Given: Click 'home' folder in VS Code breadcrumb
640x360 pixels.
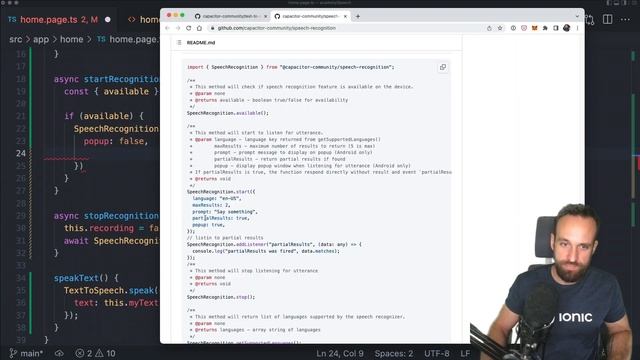Looking at the screenshot, I should [x=71, y=40].
